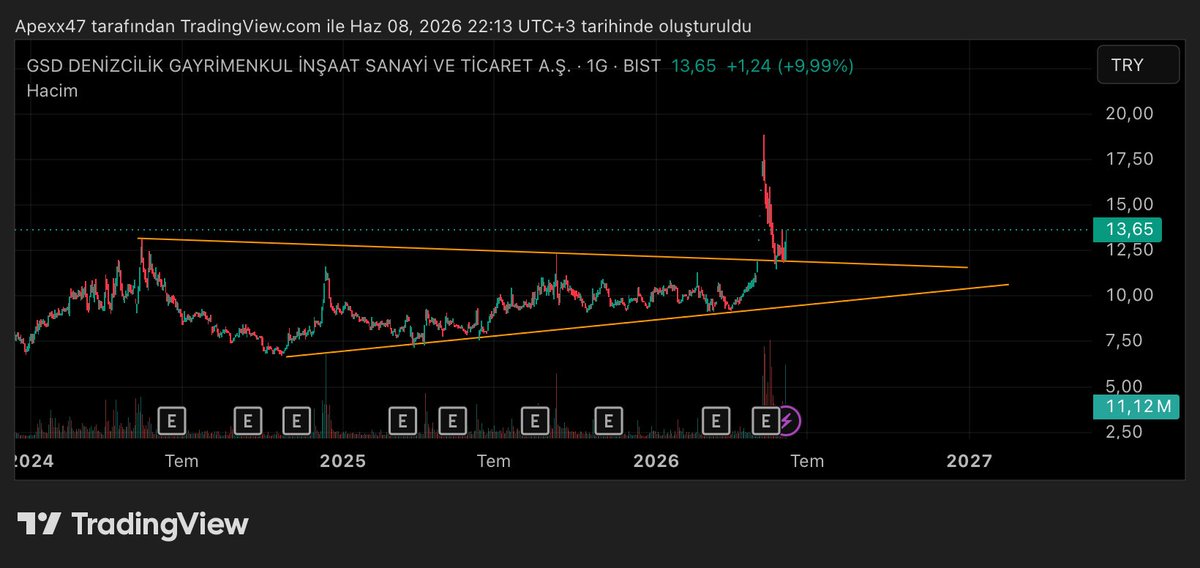Open the first earnings E marker after 2024
The width and height of the screenshot is (1200, 568).
coord(171,421)
